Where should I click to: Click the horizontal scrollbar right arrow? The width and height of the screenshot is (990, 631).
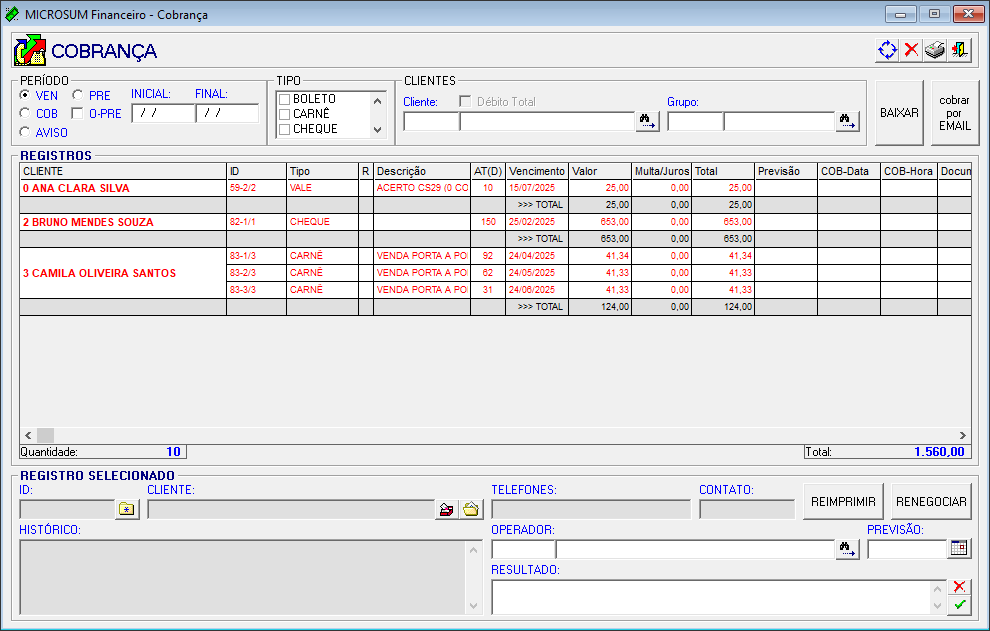[x=962, y=436]
